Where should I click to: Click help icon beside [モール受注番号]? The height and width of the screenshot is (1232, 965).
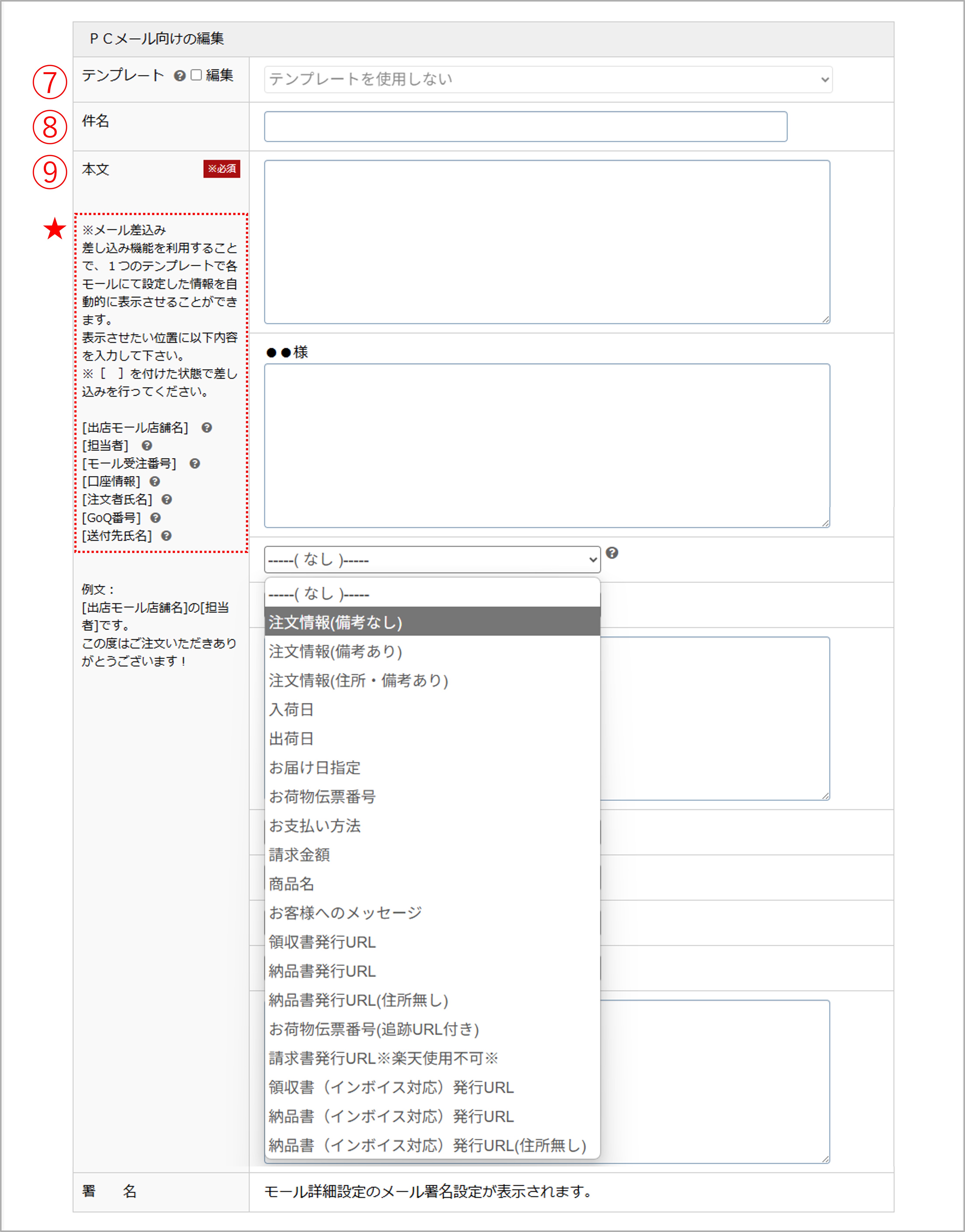(x=195, y=464)
